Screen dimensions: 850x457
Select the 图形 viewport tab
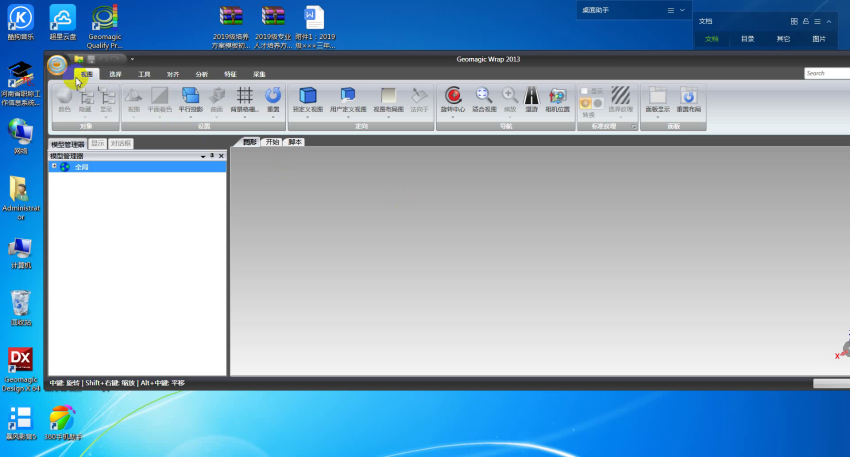coord(249,142)
